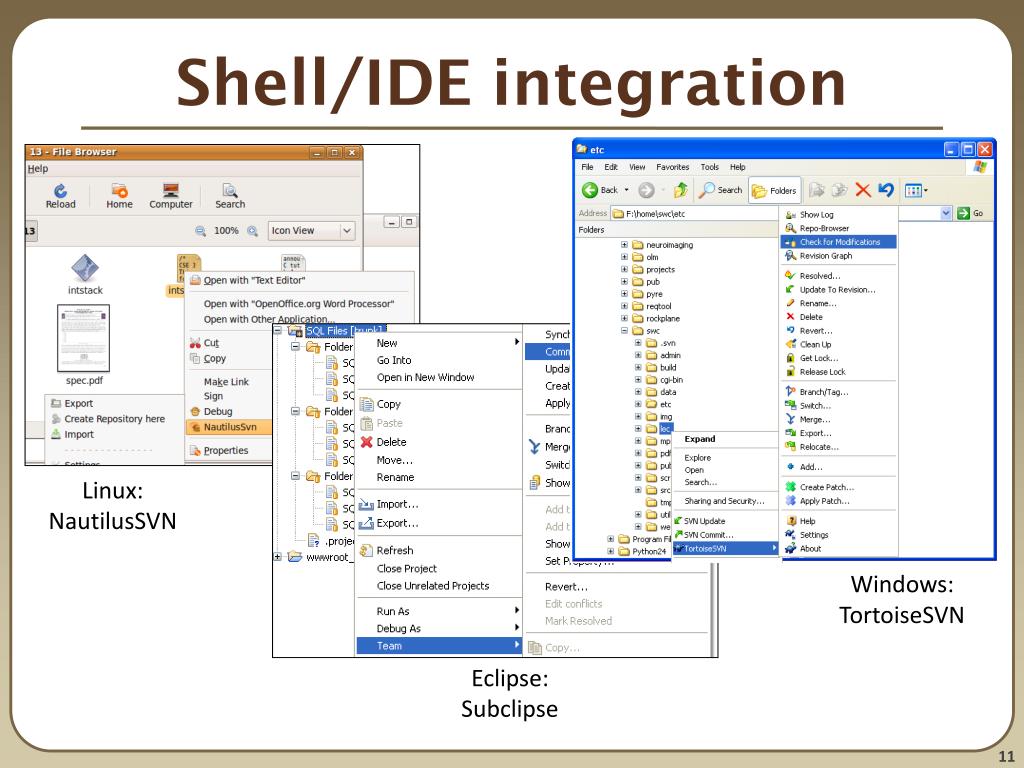Click the green Up folder icon in the etc window

(680, 190)
